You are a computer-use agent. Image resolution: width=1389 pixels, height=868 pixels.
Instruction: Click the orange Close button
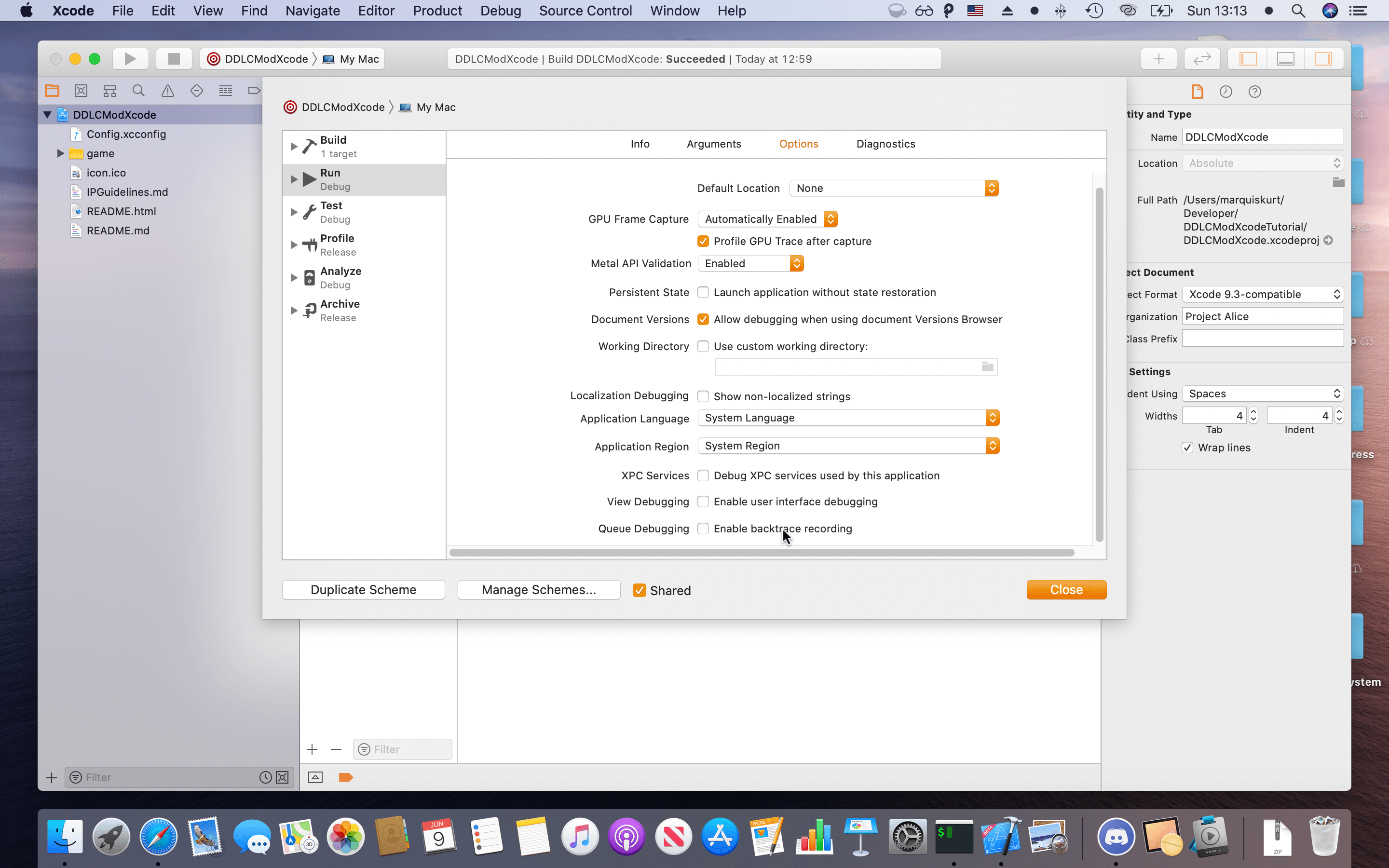coord(1066,590)
